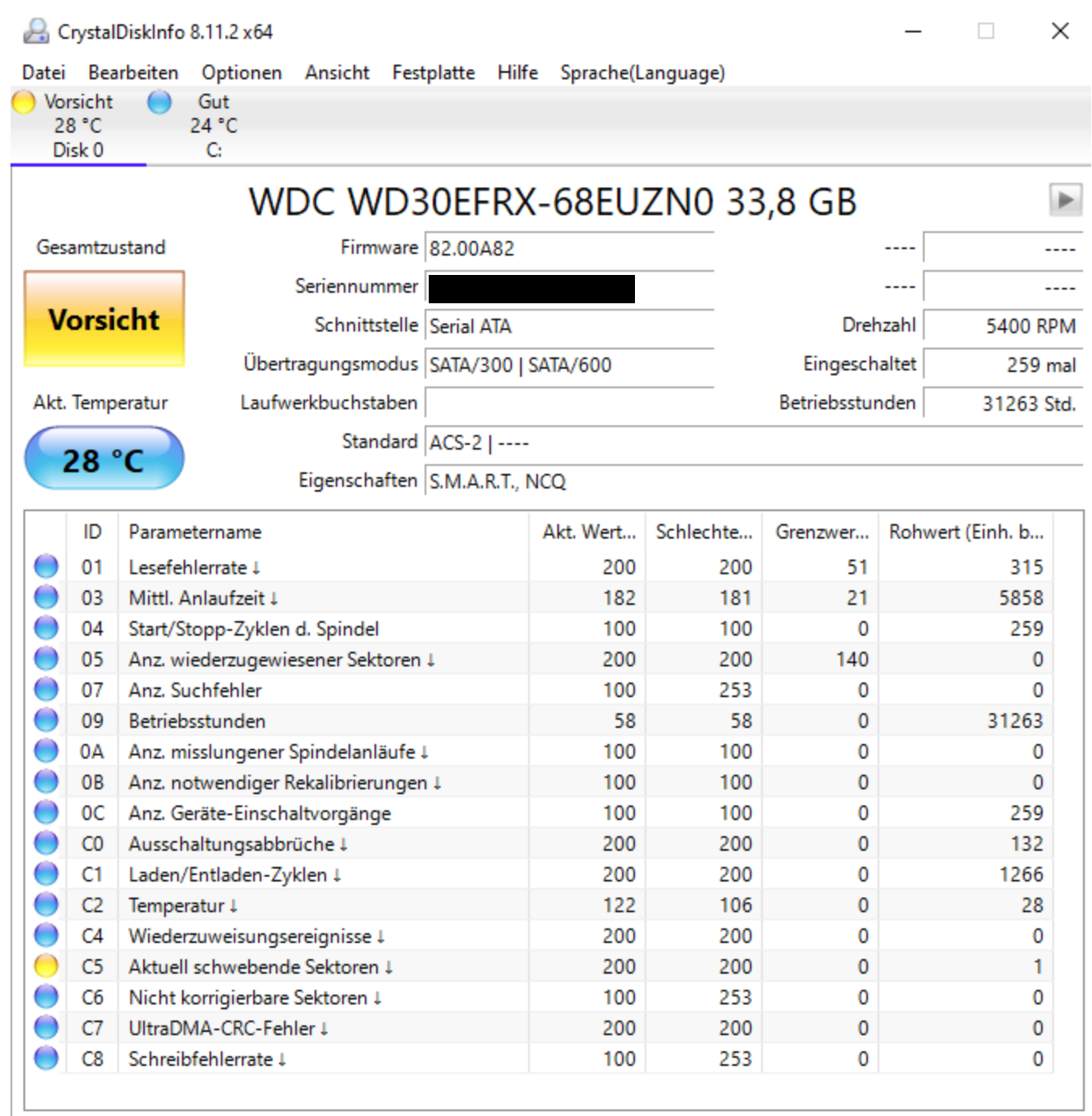Click blue status icon for Mittl. Anlaufzeit row

(46, 597)
